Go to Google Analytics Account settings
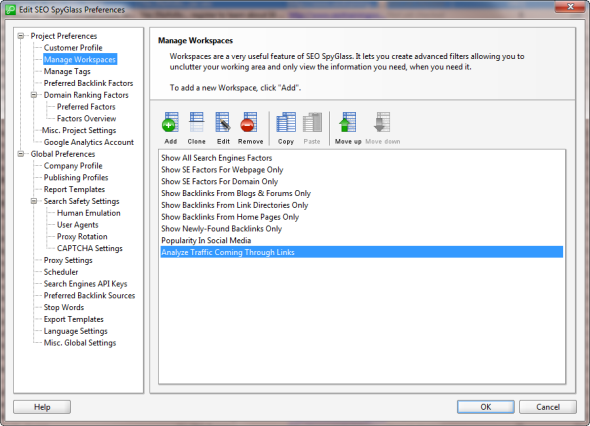 click(x=88, y=142)
